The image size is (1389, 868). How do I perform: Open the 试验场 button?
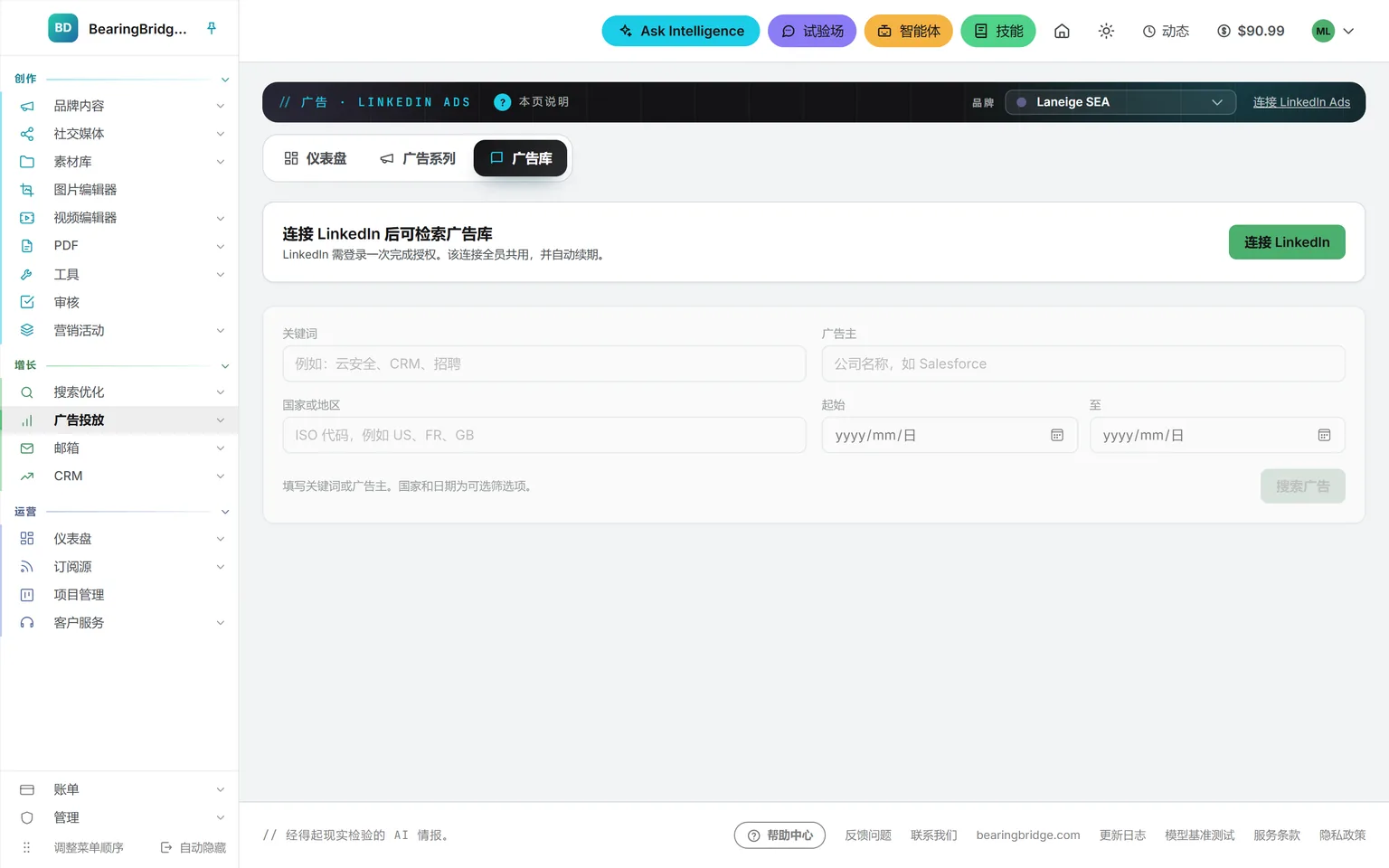coord(812,31)
